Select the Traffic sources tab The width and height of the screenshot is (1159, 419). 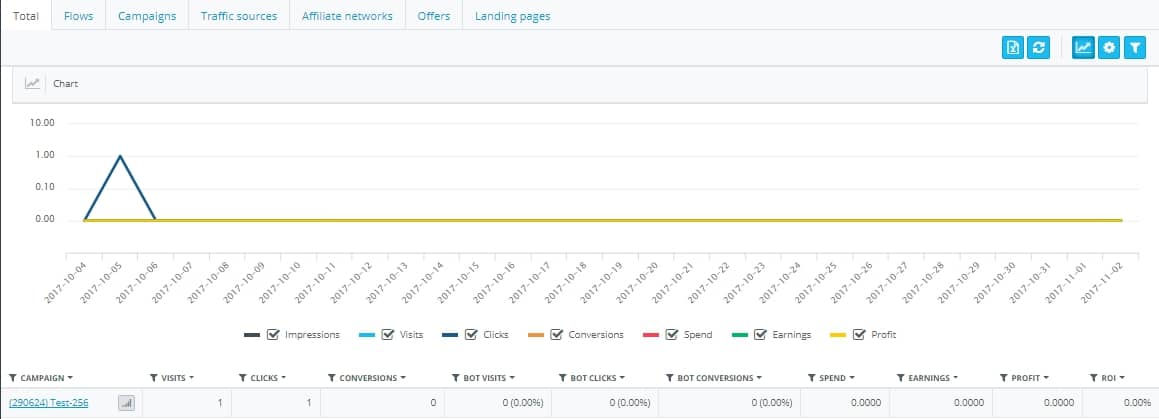coord(239,16)
